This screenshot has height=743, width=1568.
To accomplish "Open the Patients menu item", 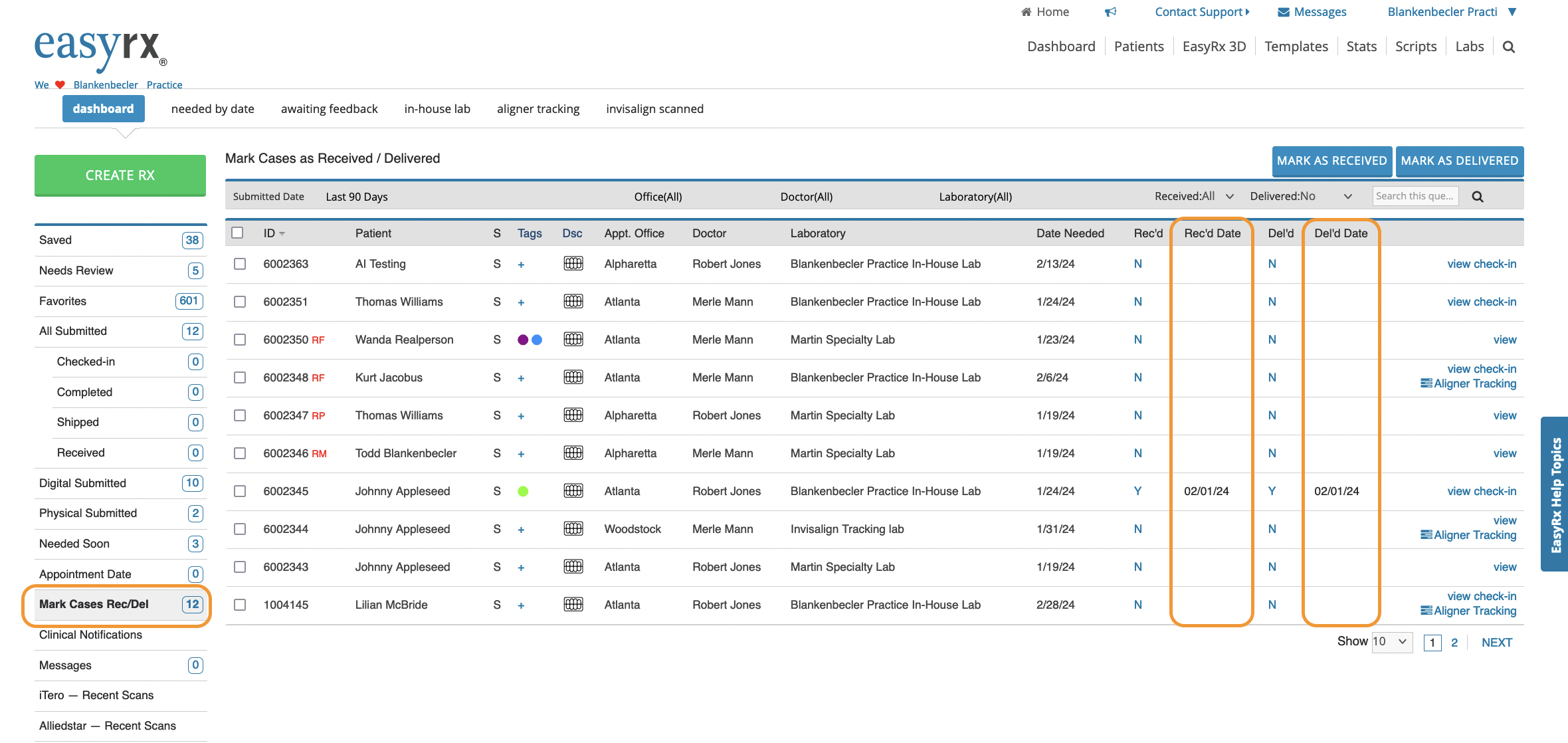I will [x=1139, y=47].
